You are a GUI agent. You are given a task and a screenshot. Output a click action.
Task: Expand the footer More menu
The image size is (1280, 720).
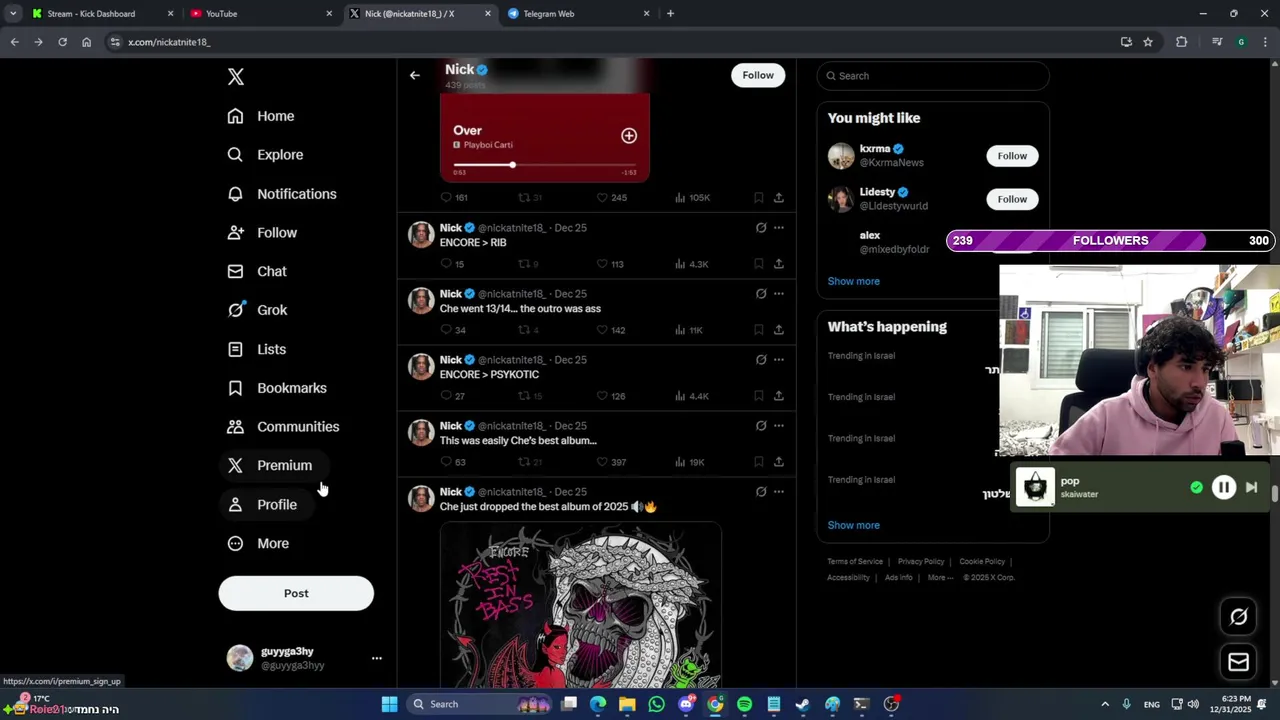(x=940, y=578)
